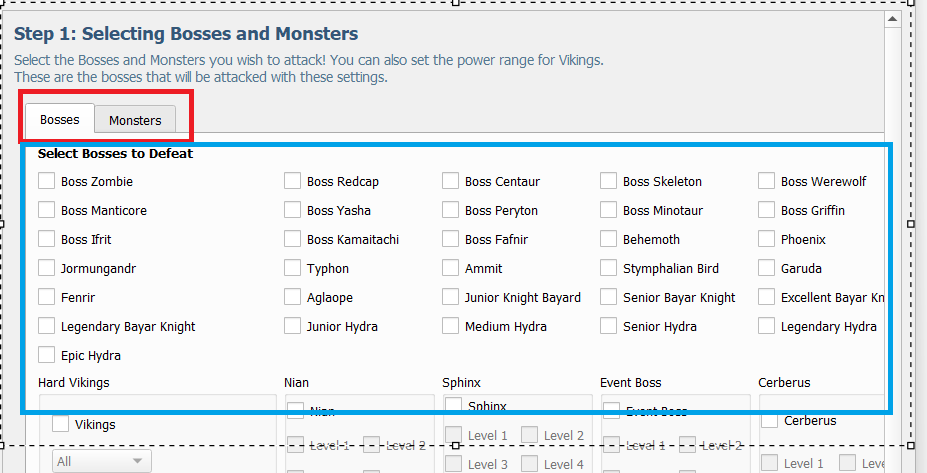927x473 pixels.
Task: Tick the Jormungandr checkbox
Action: tap(47, 268)
